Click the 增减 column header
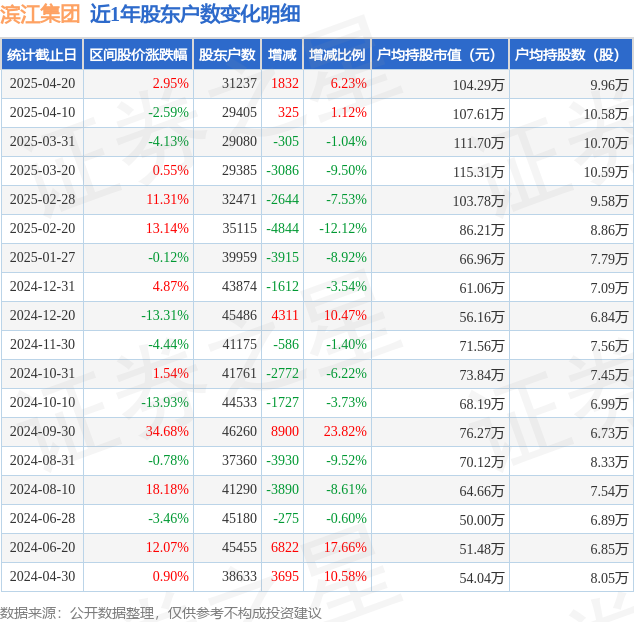The image size is (634, 622). coord(282,55)
